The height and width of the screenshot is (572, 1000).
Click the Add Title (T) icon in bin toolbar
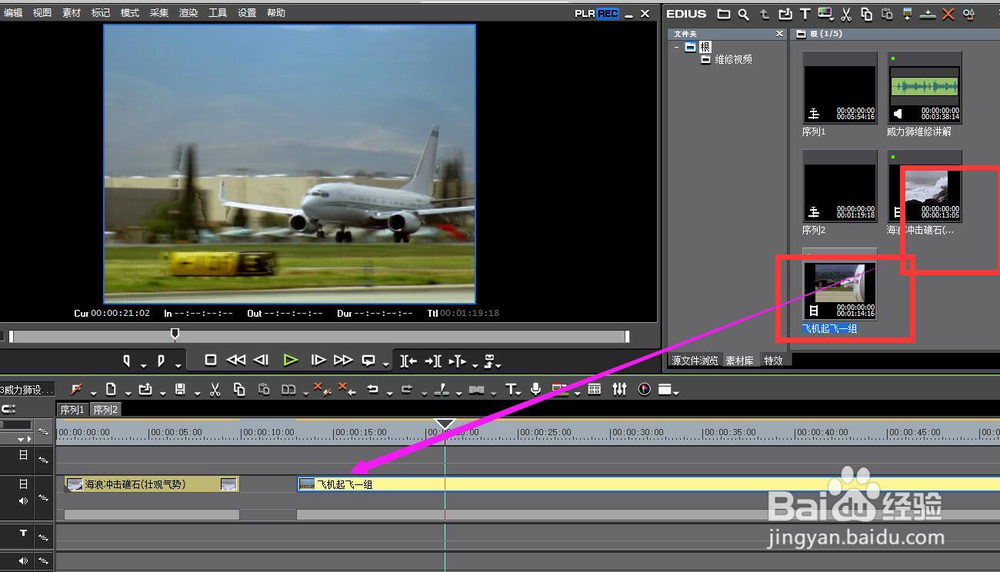click(805, 14)
